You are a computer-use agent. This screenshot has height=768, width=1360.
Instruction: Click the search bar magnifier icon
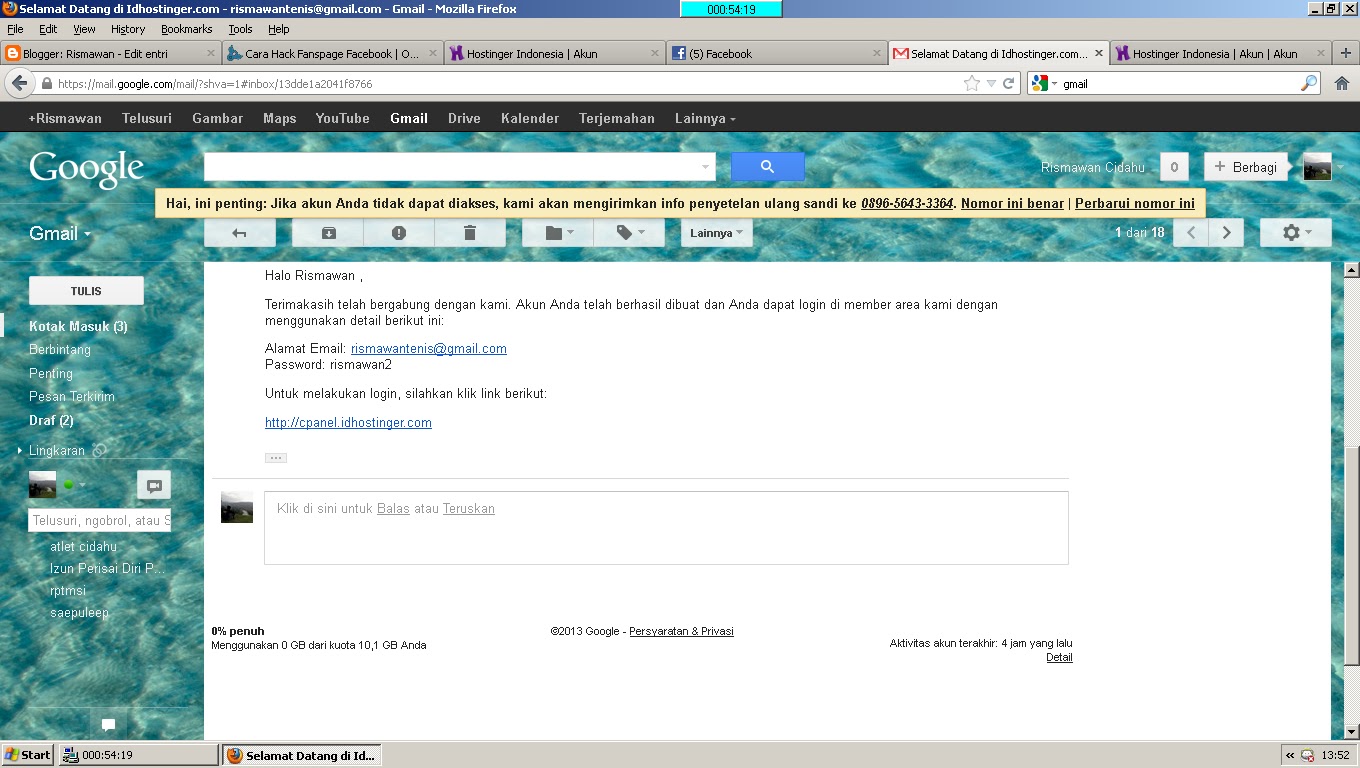coord(1308,84)
